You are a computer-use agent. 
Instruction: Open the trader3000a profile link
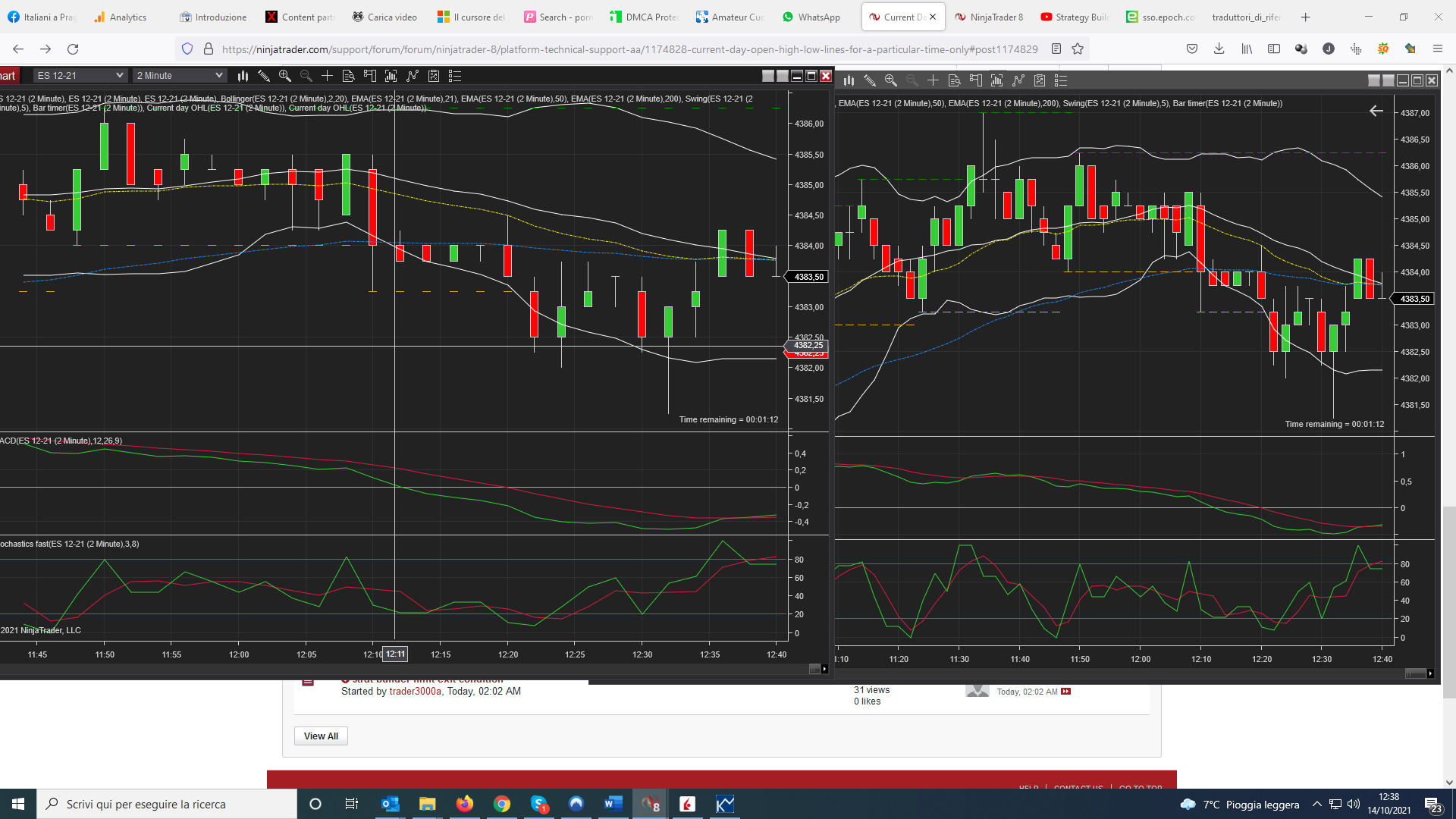pyautogui.click(x=415, y=692)
